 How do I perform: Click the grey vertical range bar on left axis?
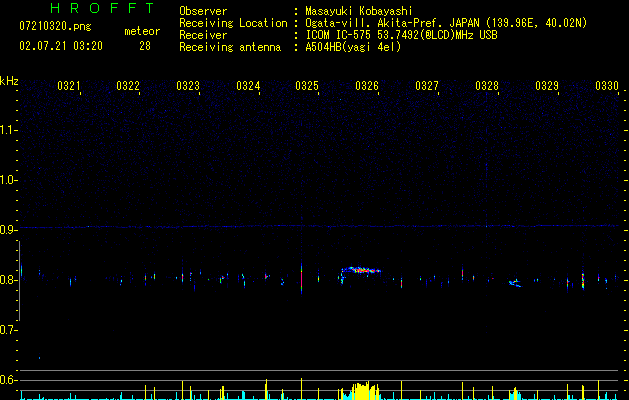point(19,281)
